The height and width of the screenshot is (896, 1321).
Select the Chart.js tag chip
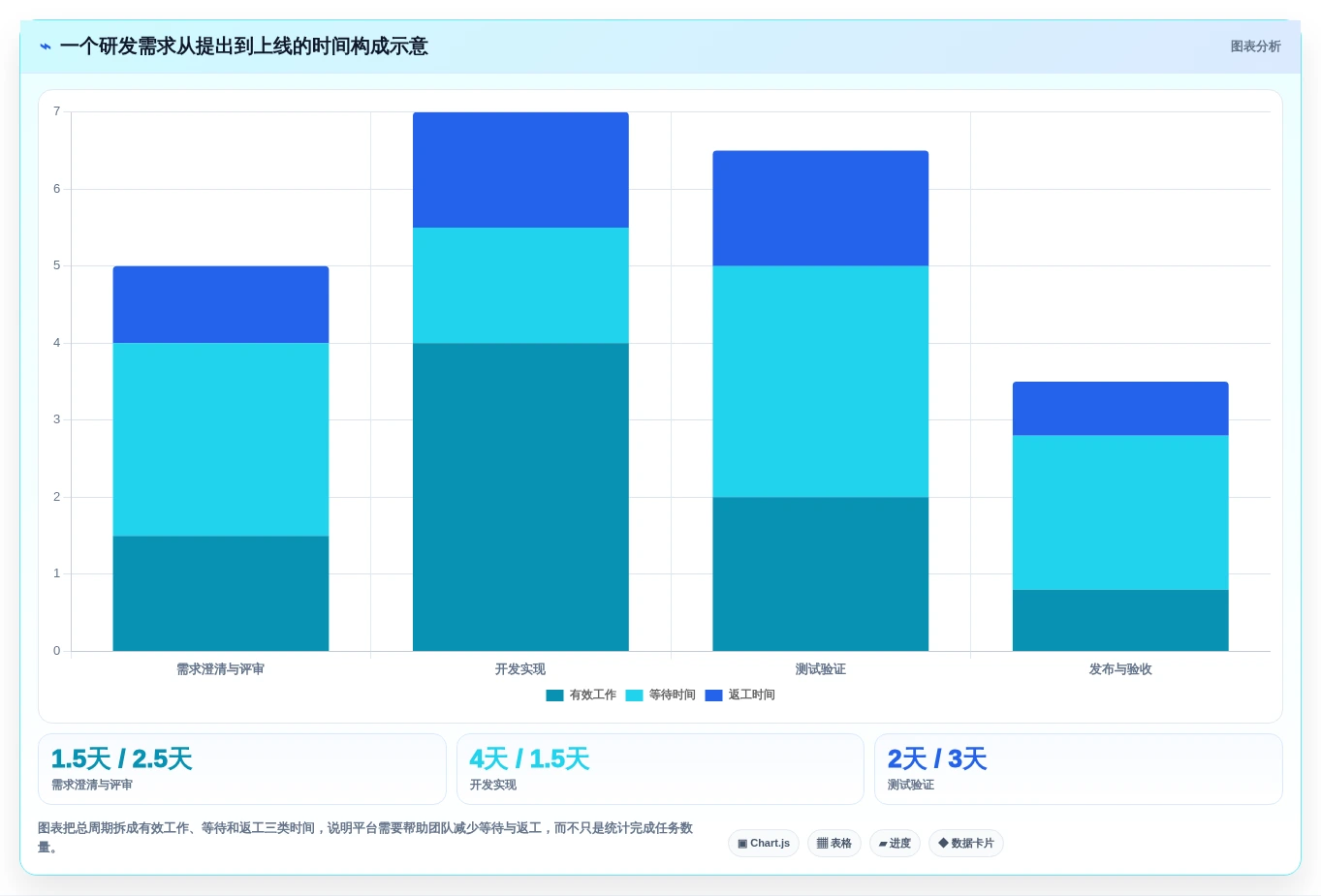coord(764,844)
